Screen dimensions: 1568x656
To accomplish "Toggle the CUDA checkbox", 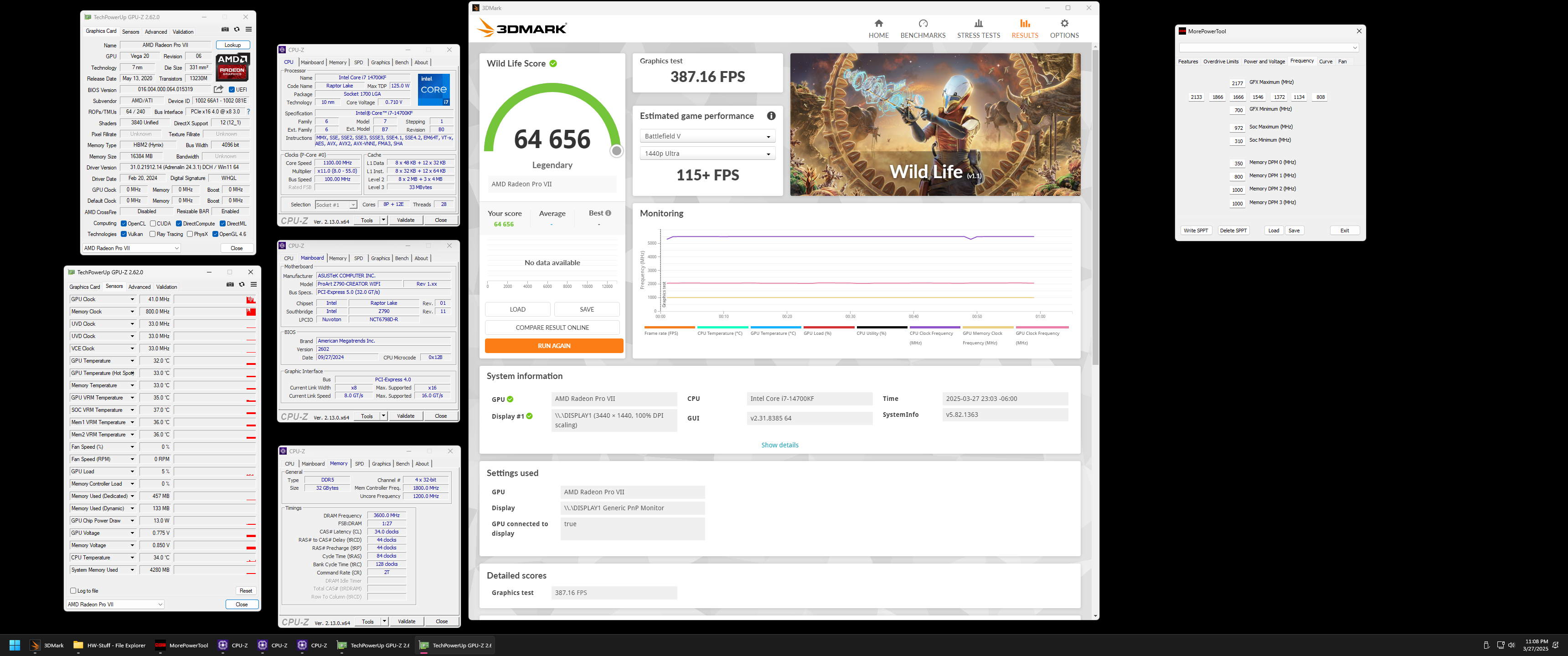I will pos(153,223).
